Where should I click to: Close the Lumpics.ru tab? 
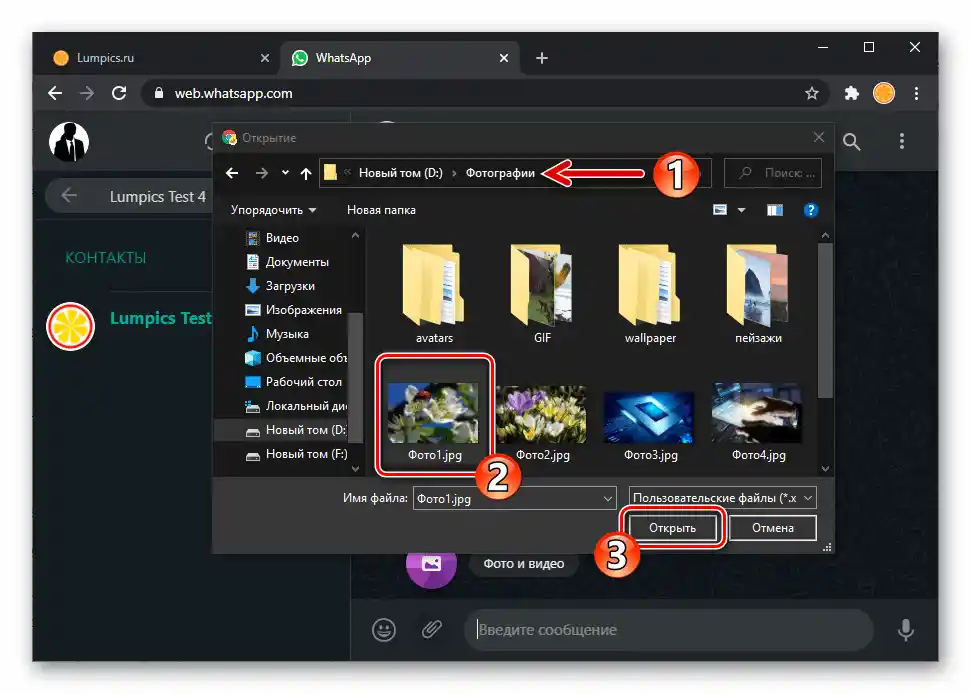pos(265,58)
